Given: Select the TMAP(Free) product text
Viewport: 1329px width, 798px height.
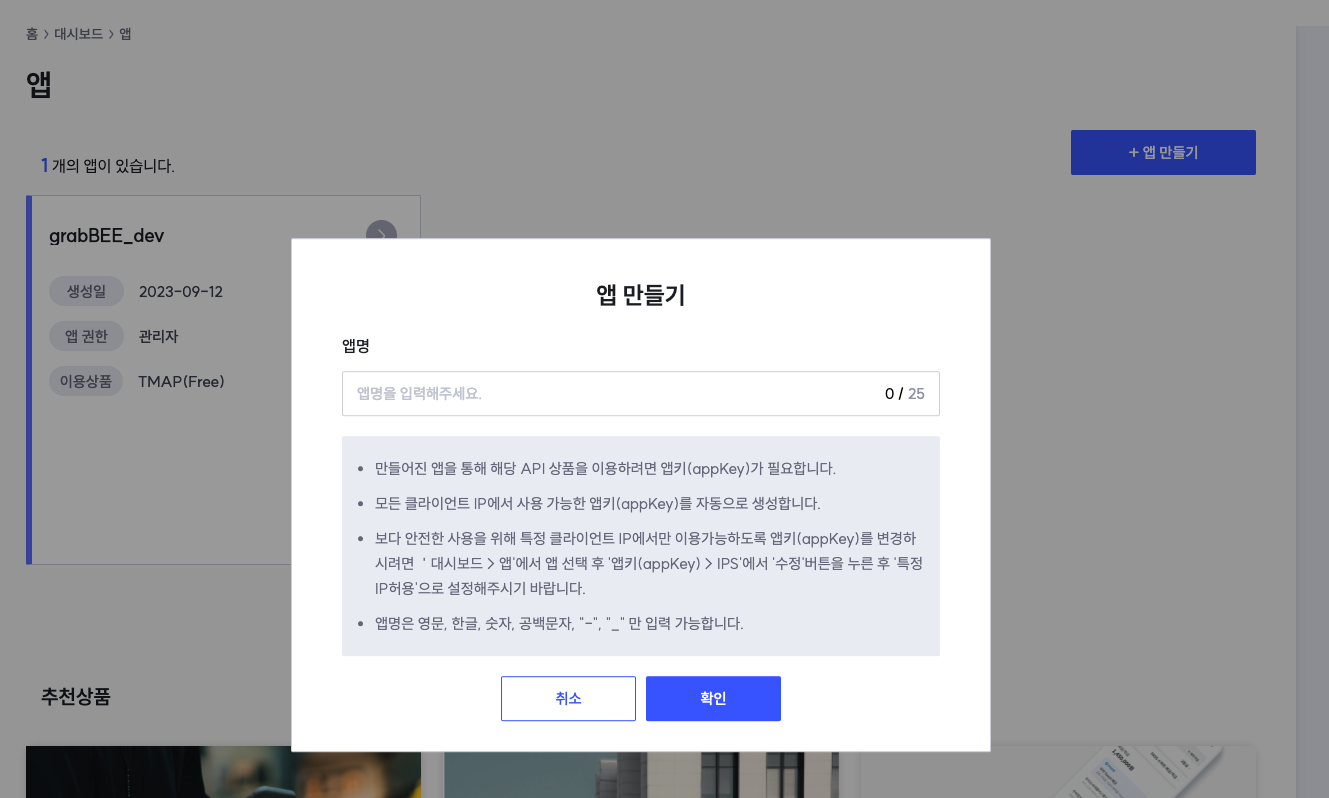Looking at the screenshot, I should pos(181,381).
